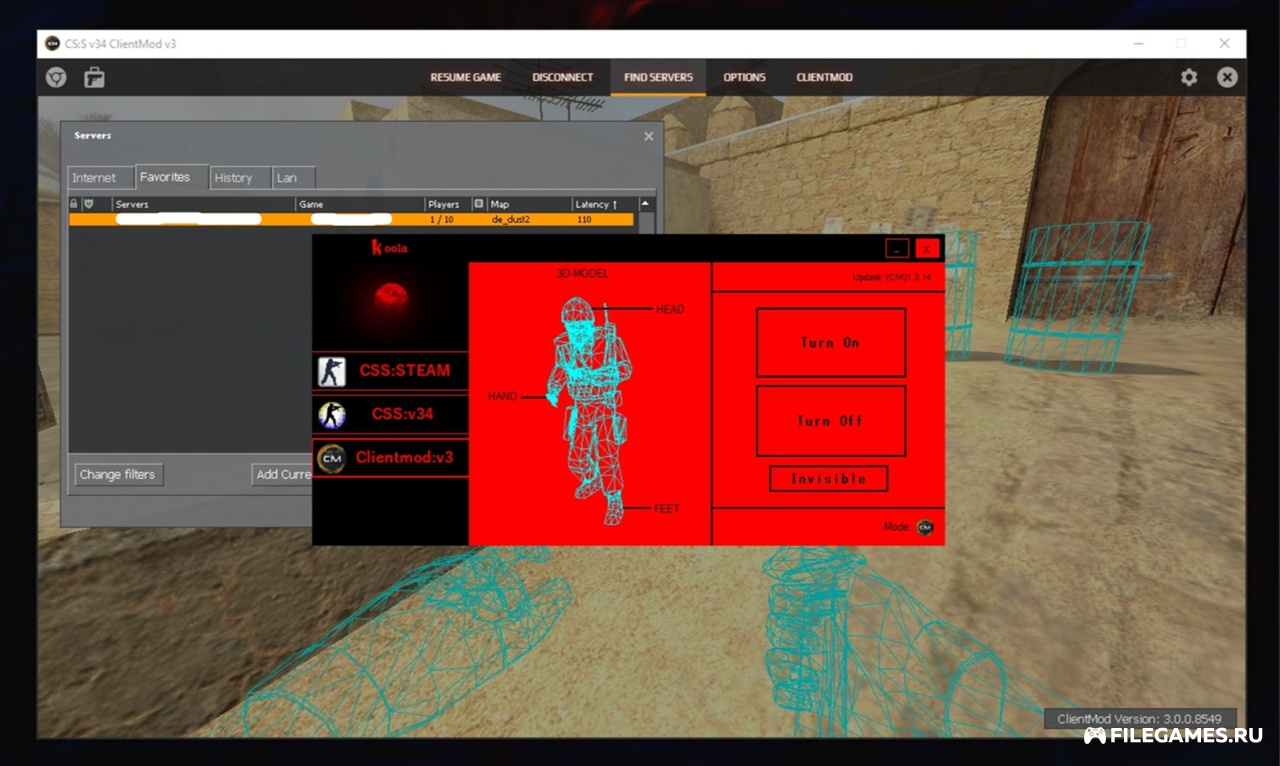
Task: Click the round X quit icon
Action: 1227,77
